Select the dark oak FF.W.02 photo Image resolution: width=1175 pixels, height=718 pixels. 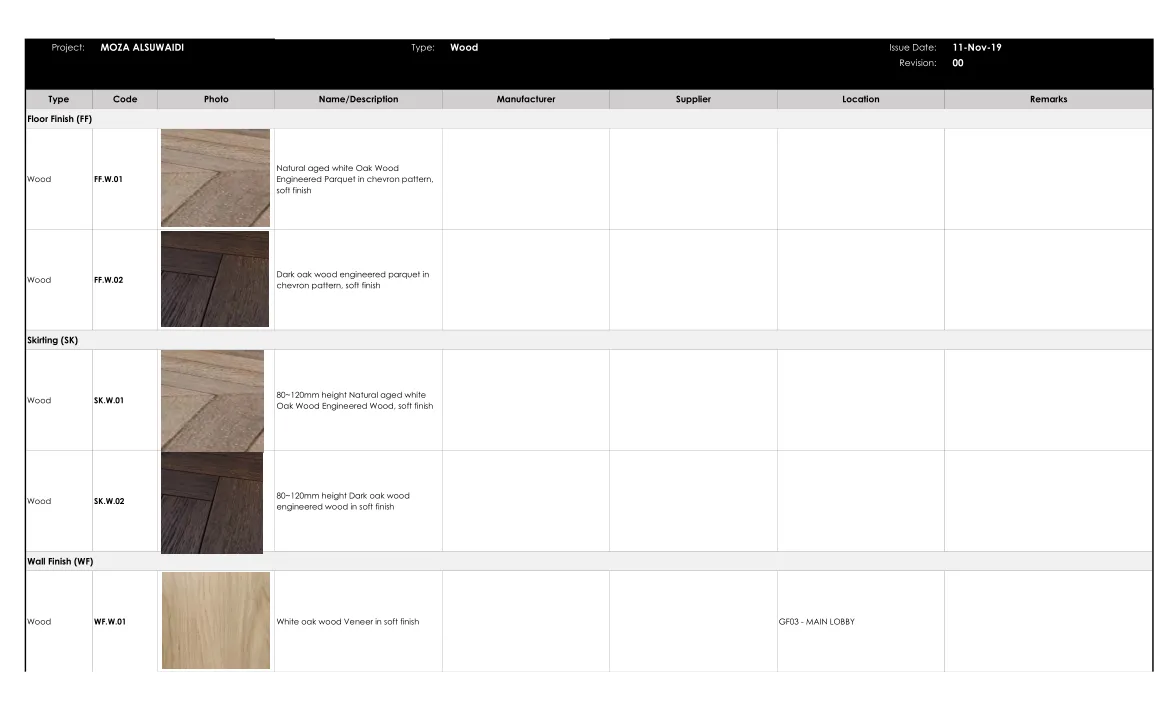215,279
